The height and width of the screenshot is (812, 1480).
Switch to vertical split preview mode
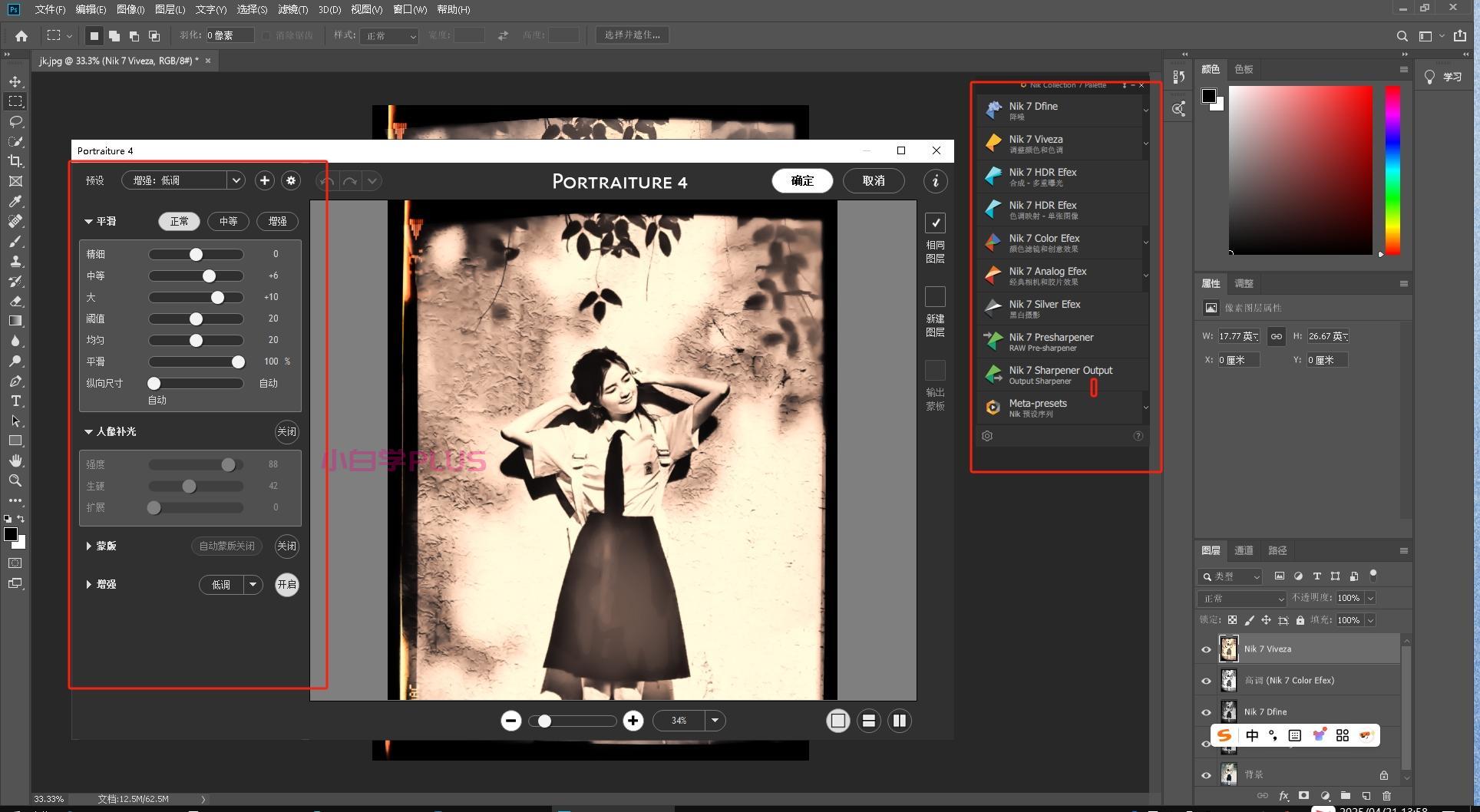pos(900,721)
